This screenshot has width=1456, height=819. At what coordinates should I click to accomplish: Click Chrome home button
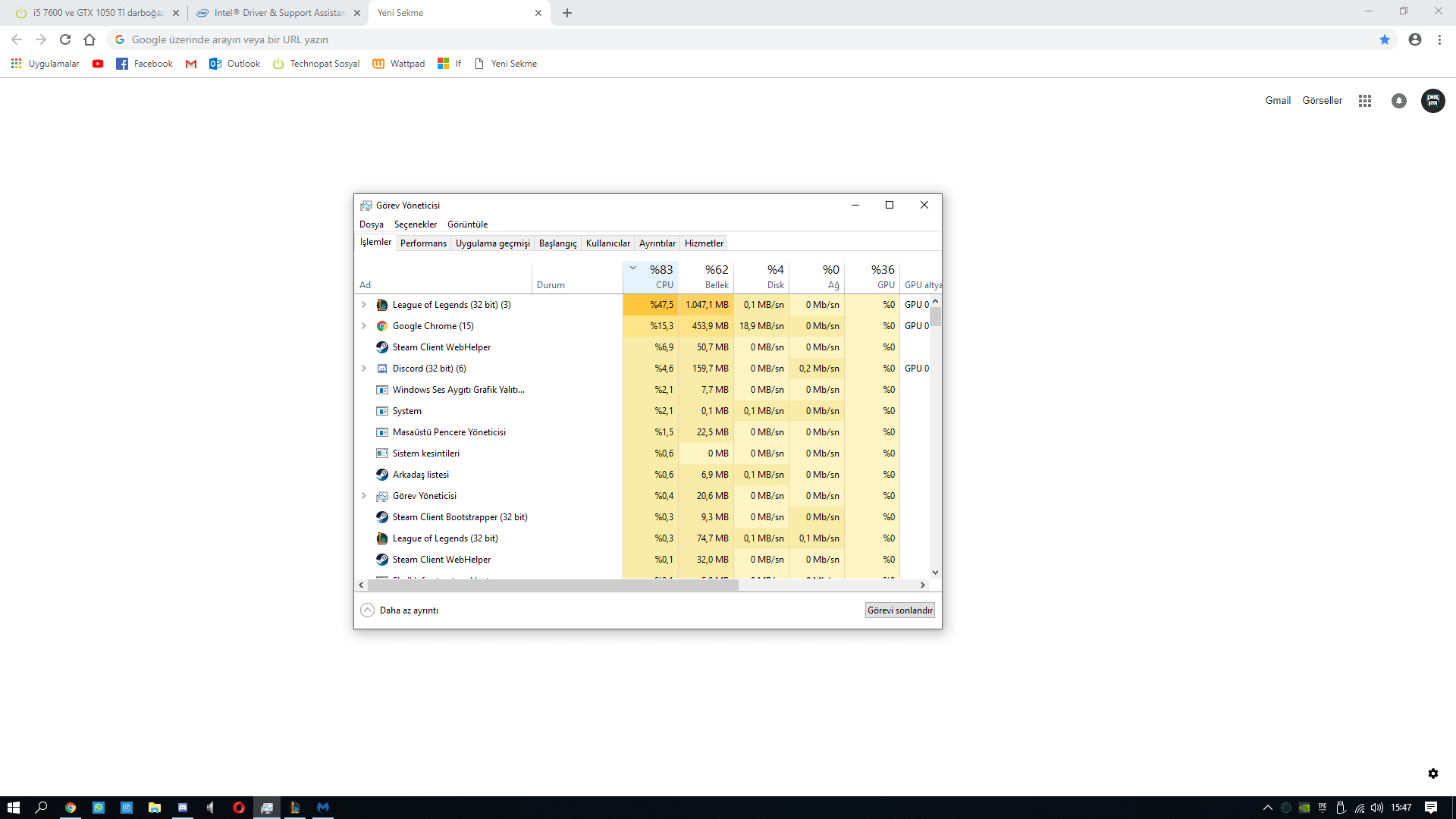(x=89, y=39)
